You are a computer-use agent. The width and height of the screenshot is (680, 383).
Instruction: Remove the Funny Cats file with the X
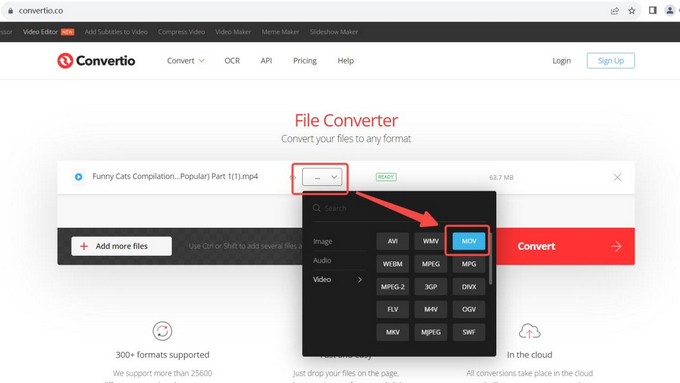click(617, 177)
